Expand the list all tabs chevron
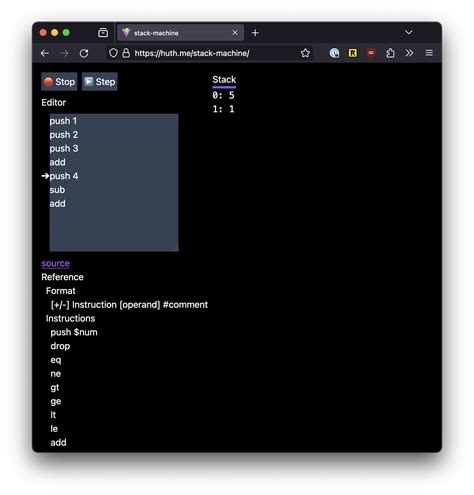This screenshot has width=474, height=495. [x=409, y=33]
